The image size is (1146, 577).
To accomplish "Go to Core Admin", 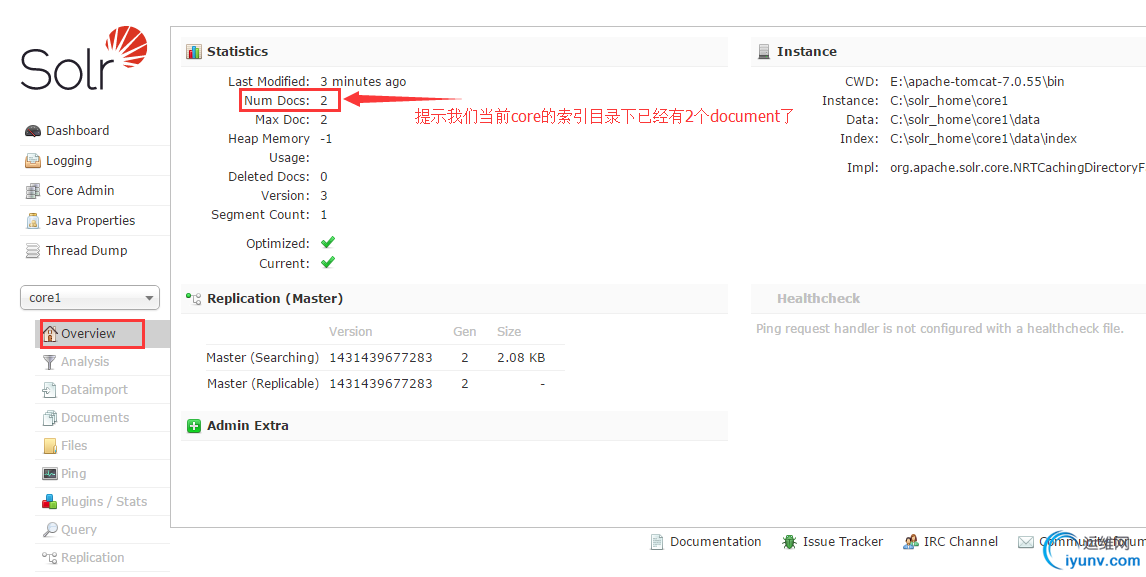I will pyautogui.click(x=80, y=191).
